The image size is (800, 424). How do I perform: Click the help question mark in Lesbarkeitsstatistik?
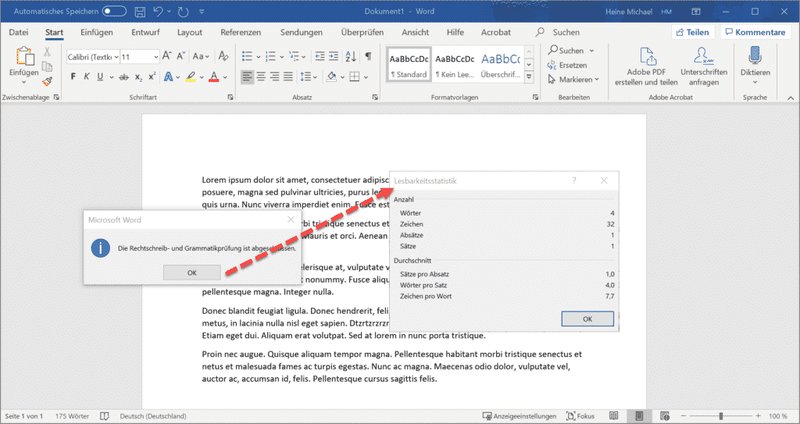point(574,180)
